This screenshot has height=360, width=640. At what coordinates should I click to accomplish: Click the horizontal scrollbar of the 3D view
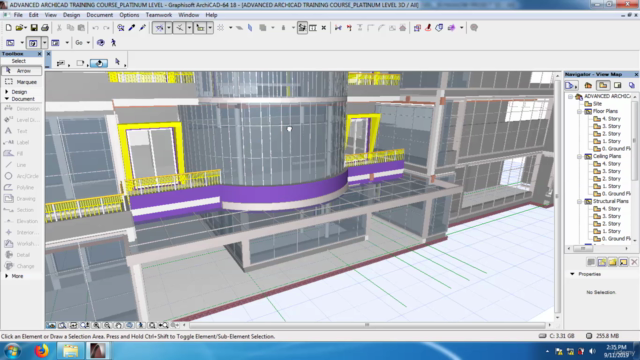click(x=367, y=325)
